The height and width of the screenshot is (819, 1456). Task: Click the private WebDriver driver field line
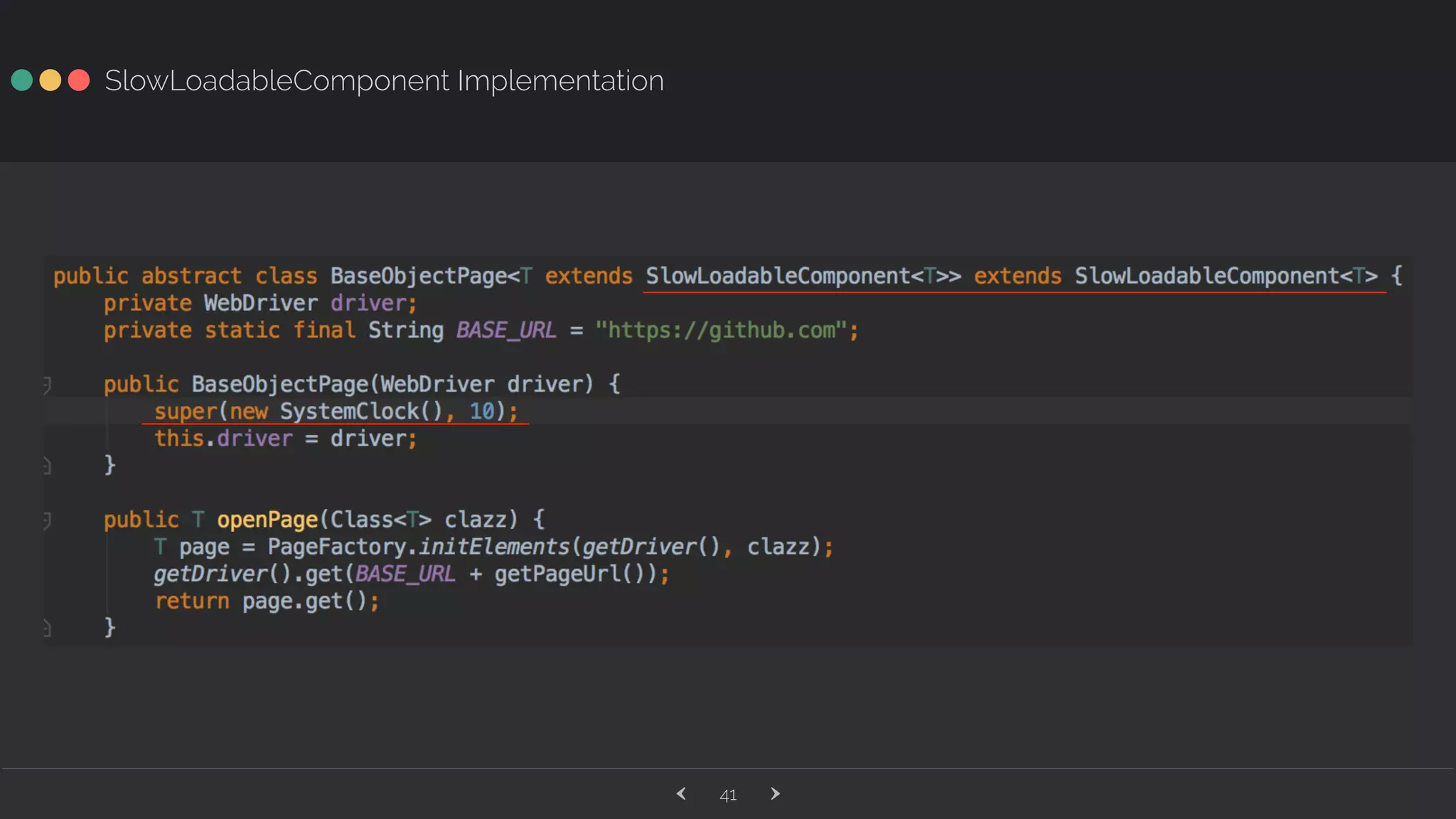260,304
